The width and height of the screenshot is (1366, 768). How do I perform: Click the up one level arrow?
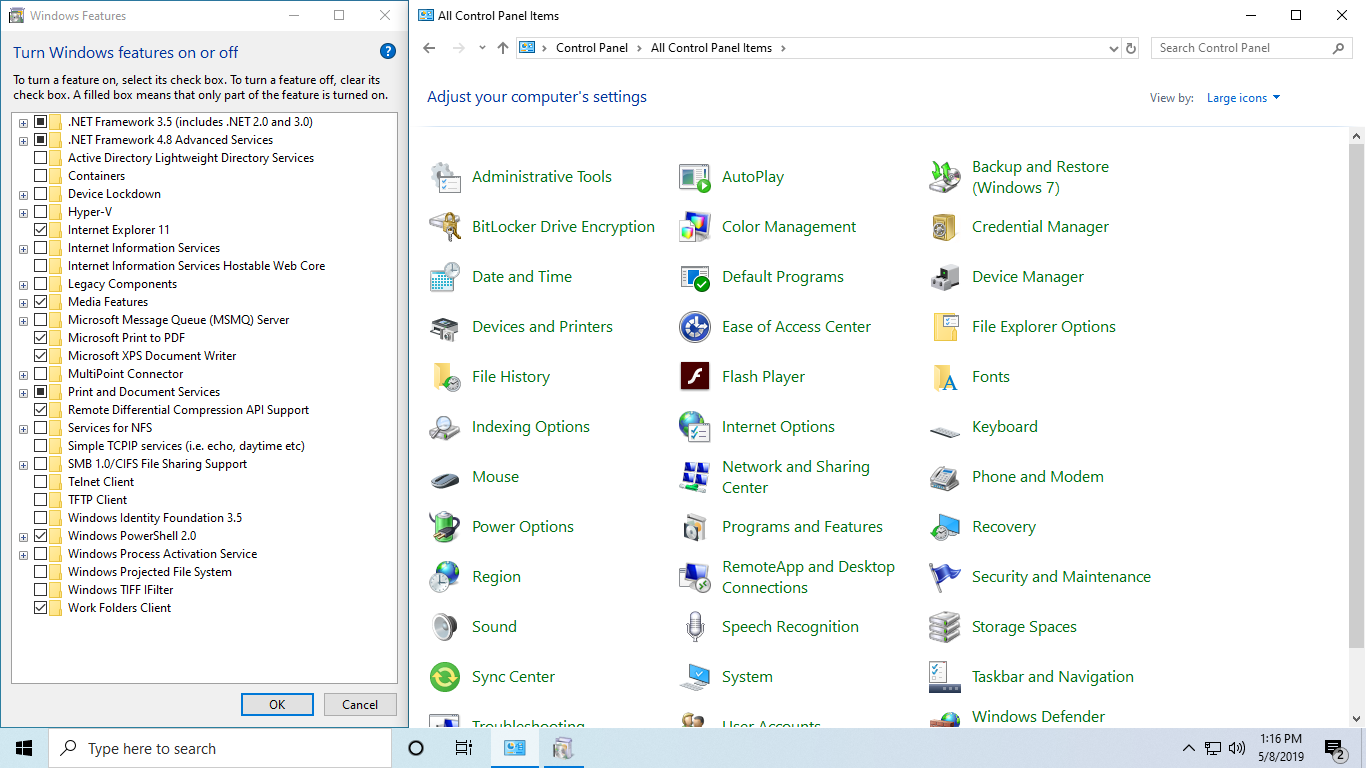[x=502, y=48]
